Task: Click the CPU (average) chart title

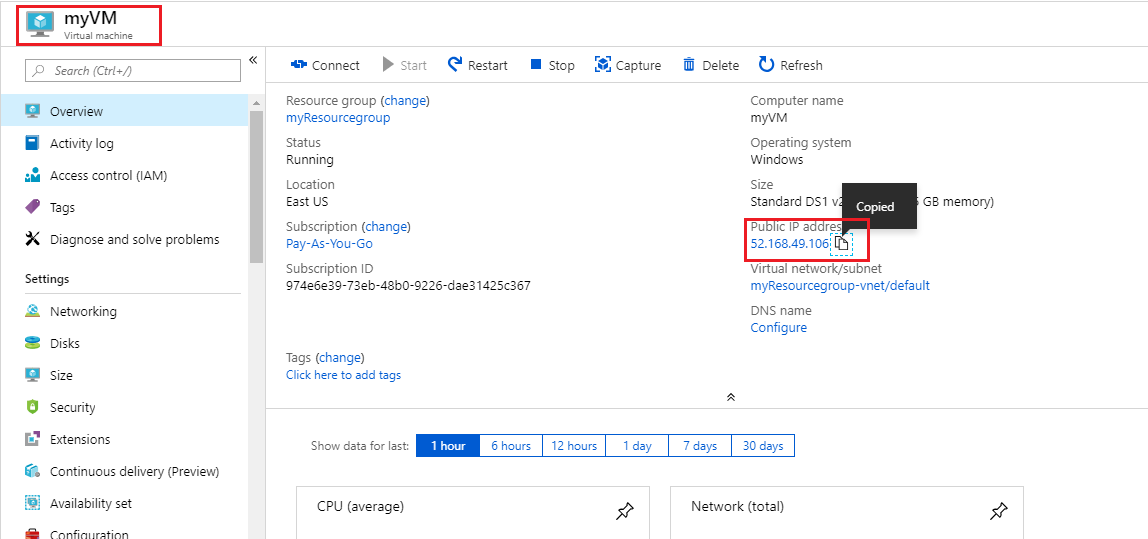Action: [x=360, y=506]
